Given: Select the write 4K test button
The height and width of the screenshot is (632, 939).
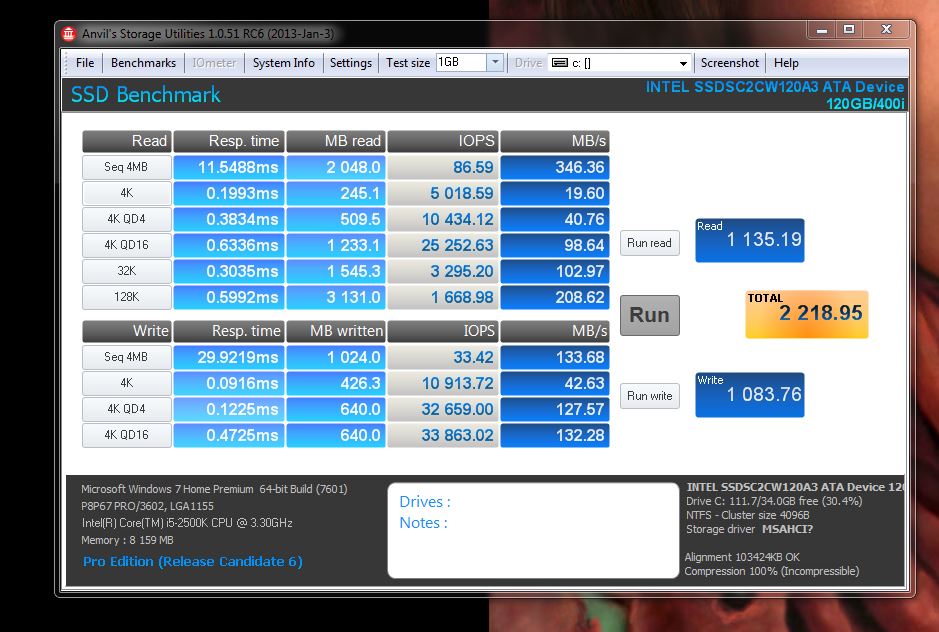Looking at the screenshot, I should coord(126,383).
